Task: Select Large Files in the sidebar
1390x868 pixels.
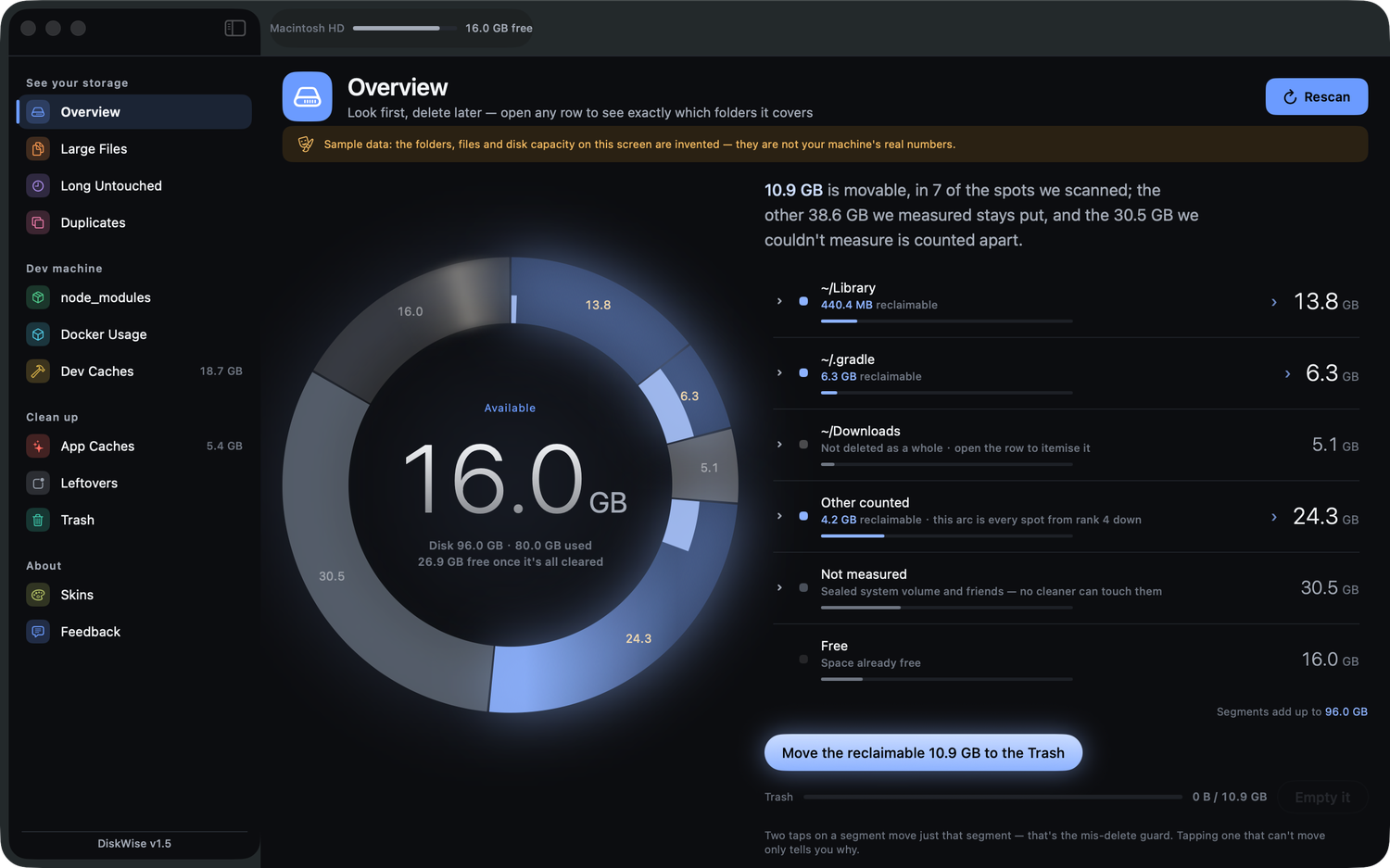Action: pos(134,149)
